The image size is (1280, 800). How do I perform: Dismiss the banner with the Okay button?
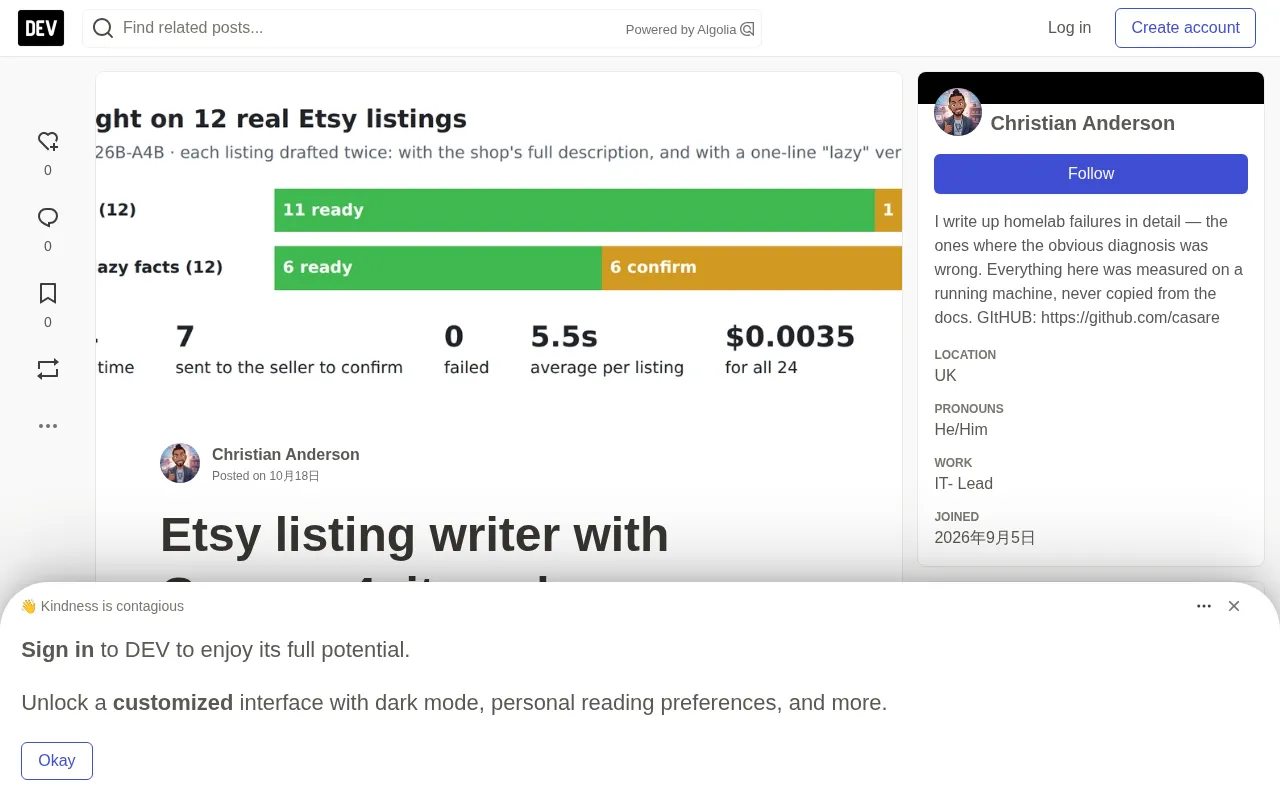57,761
